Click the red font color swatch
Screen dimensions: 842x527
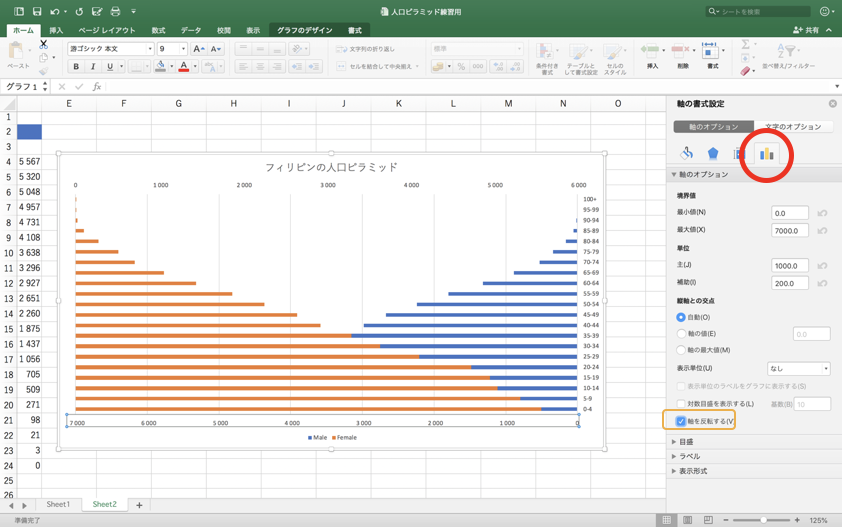click(184, 67)
